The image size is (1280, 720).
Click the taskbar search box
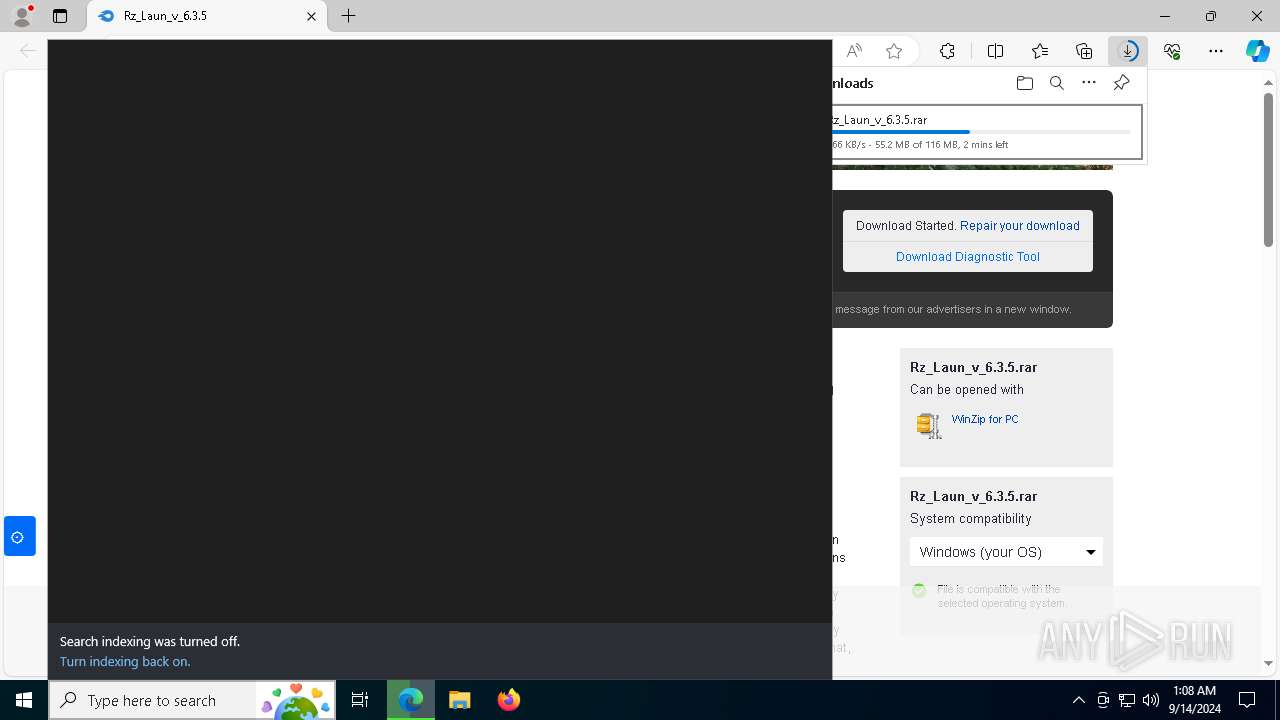point(192,700)
